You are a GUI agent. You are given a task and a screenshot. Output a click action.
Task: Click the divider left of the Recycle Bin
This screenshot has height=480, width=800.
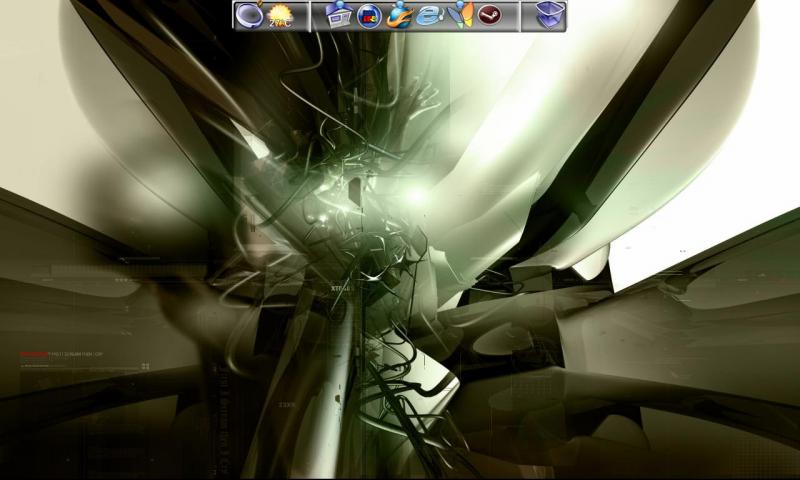pyautogui.click(x=519, y=16)
